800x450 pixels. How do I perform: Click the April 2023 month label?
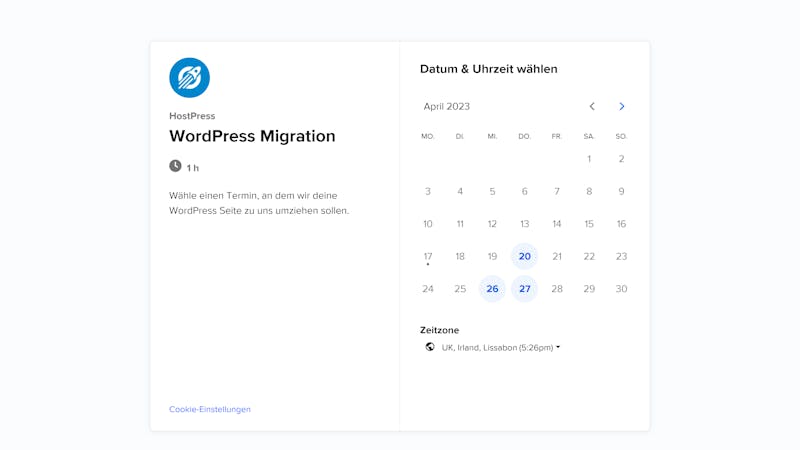tap(446, 106)
